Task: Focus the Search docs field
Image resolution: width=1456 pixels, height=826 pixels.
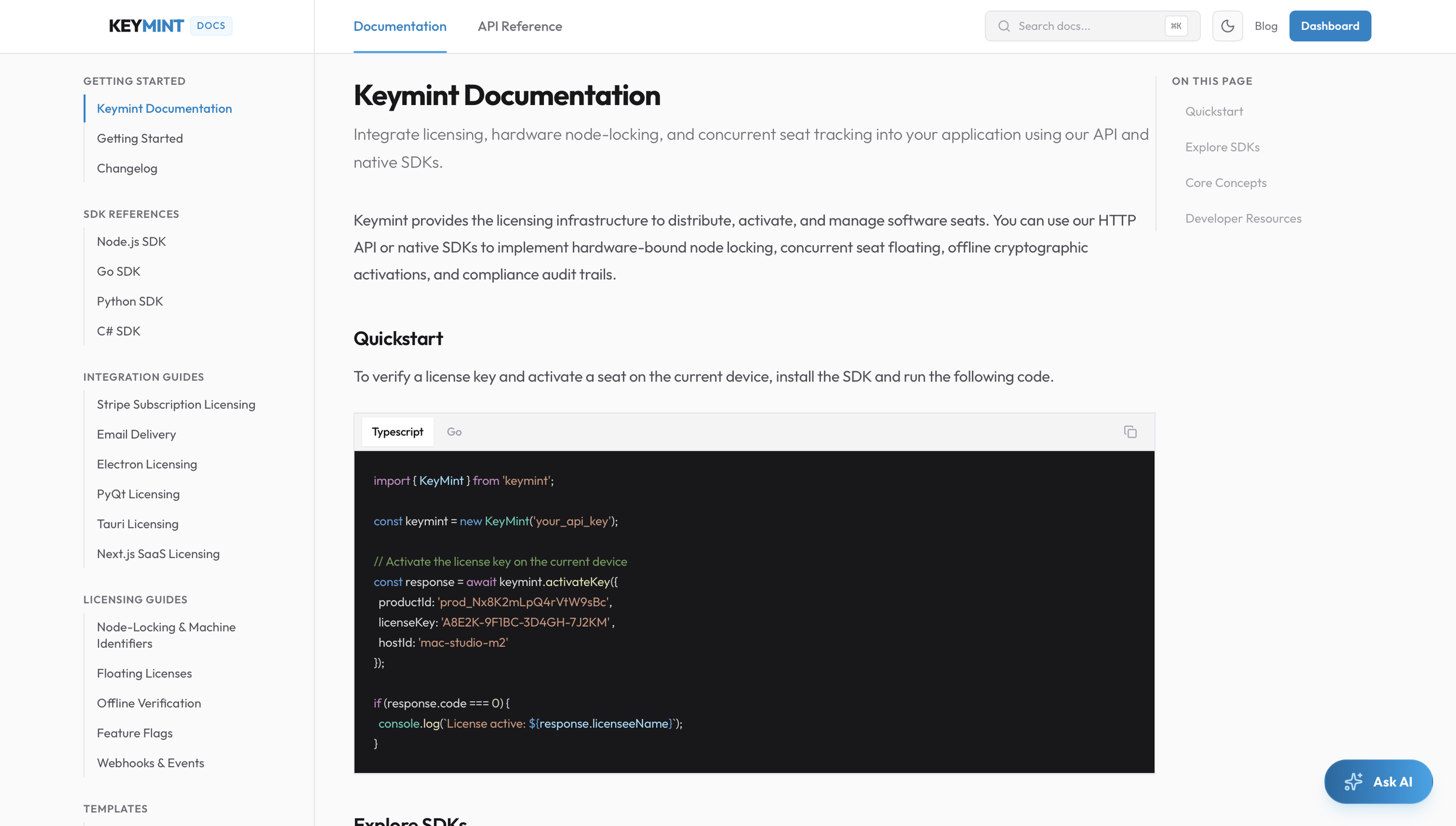Action: coord(1092,26)
